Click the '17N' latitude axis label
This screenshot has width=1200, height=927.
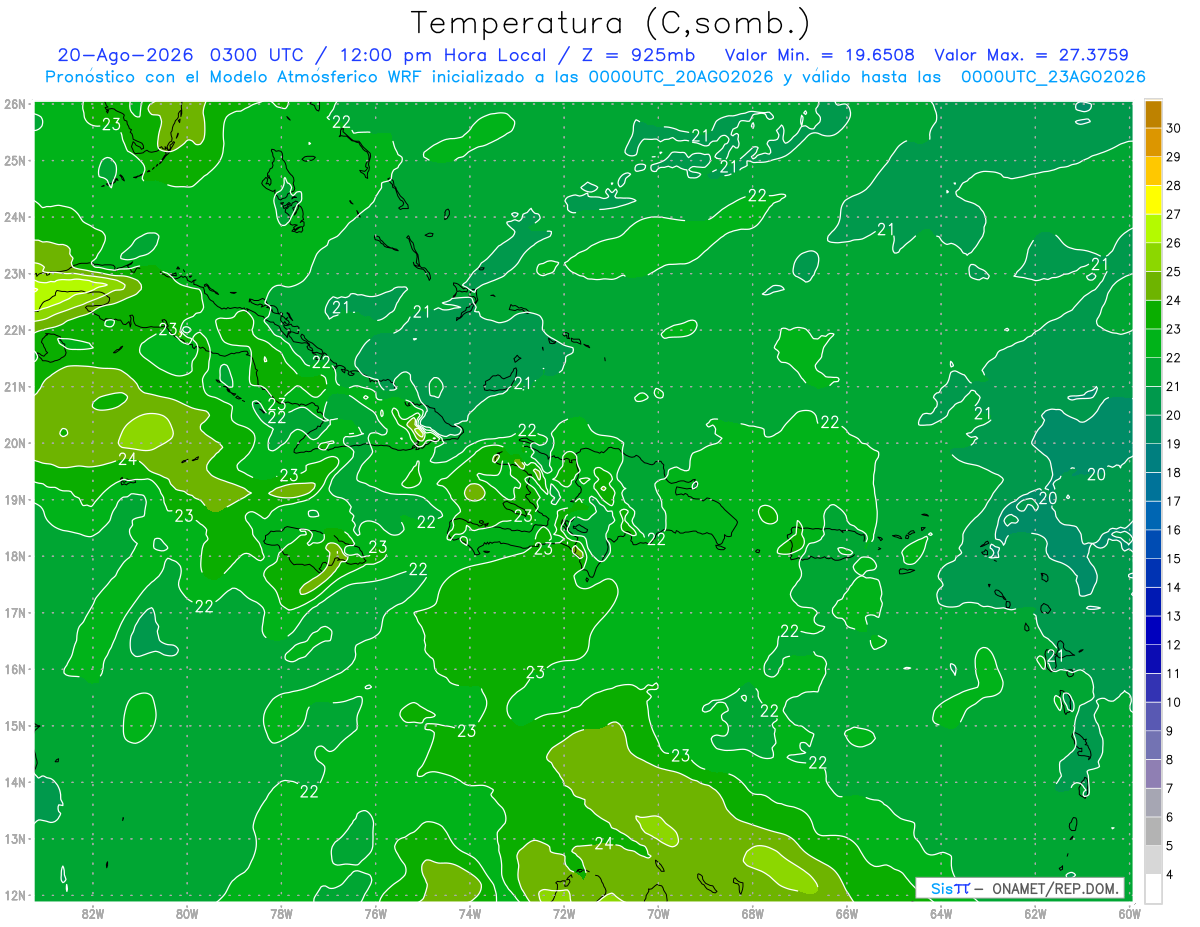[14, 613]
